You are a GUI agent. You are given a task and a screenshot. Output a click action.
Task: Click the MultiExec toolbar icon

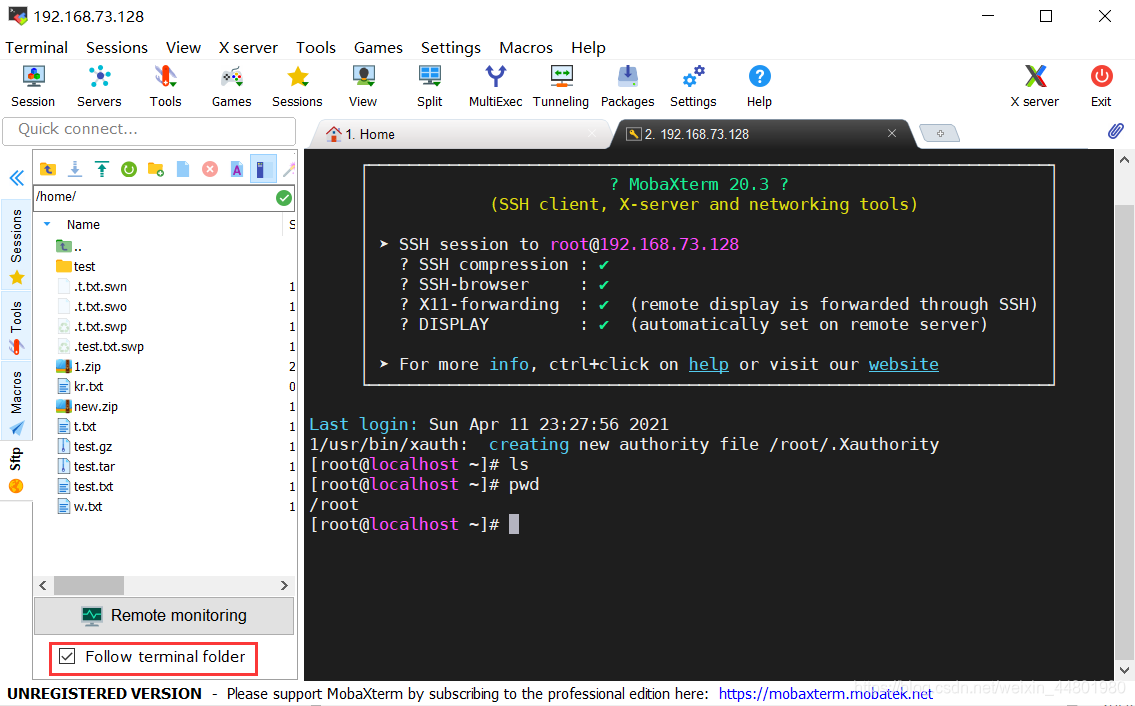coord(495,86)
